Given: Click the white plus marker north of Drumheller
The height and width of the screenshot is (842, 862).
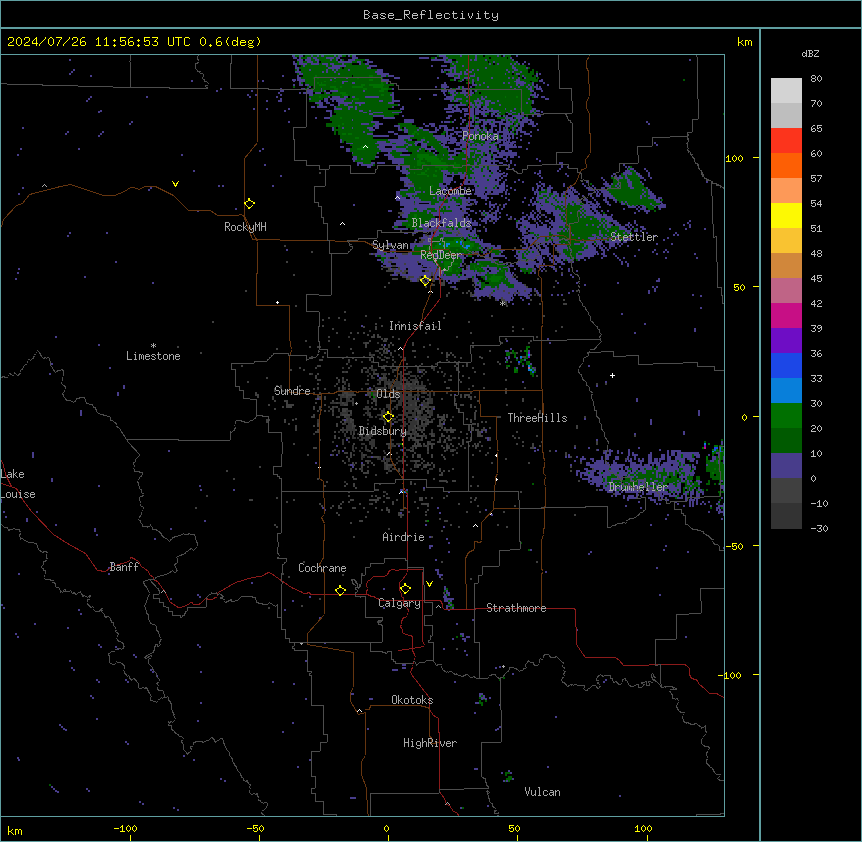Looking at the screenshot, I should [x=612, y=375].
